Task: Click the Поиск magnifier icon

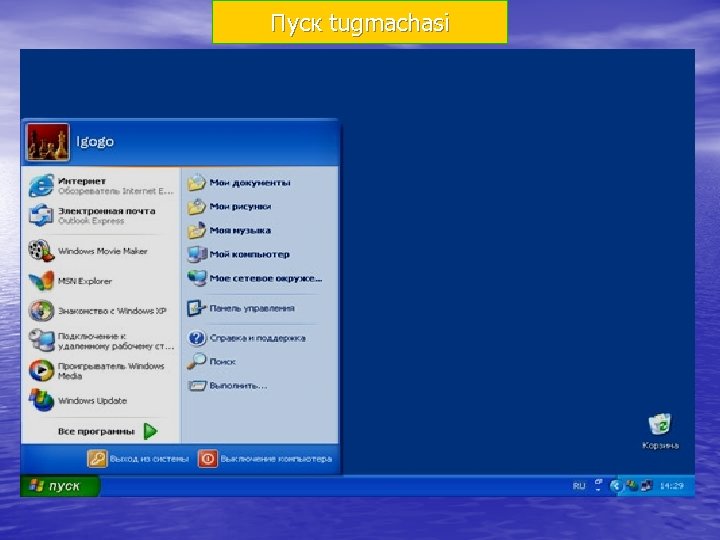Action: tap(197, 362)
